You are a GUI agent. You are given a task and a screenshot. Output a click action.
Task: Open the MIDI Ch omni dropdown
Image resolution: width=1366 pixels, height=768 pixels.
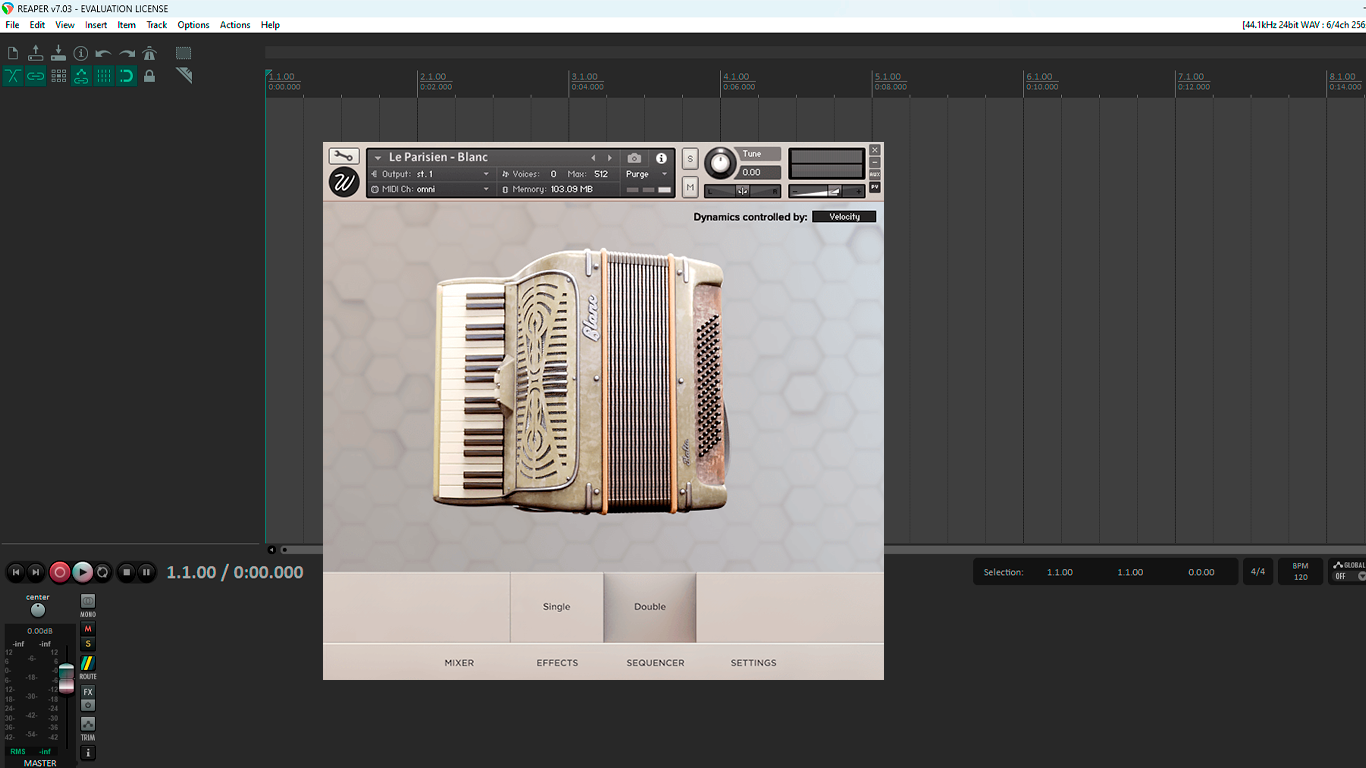tap(431, 189)
